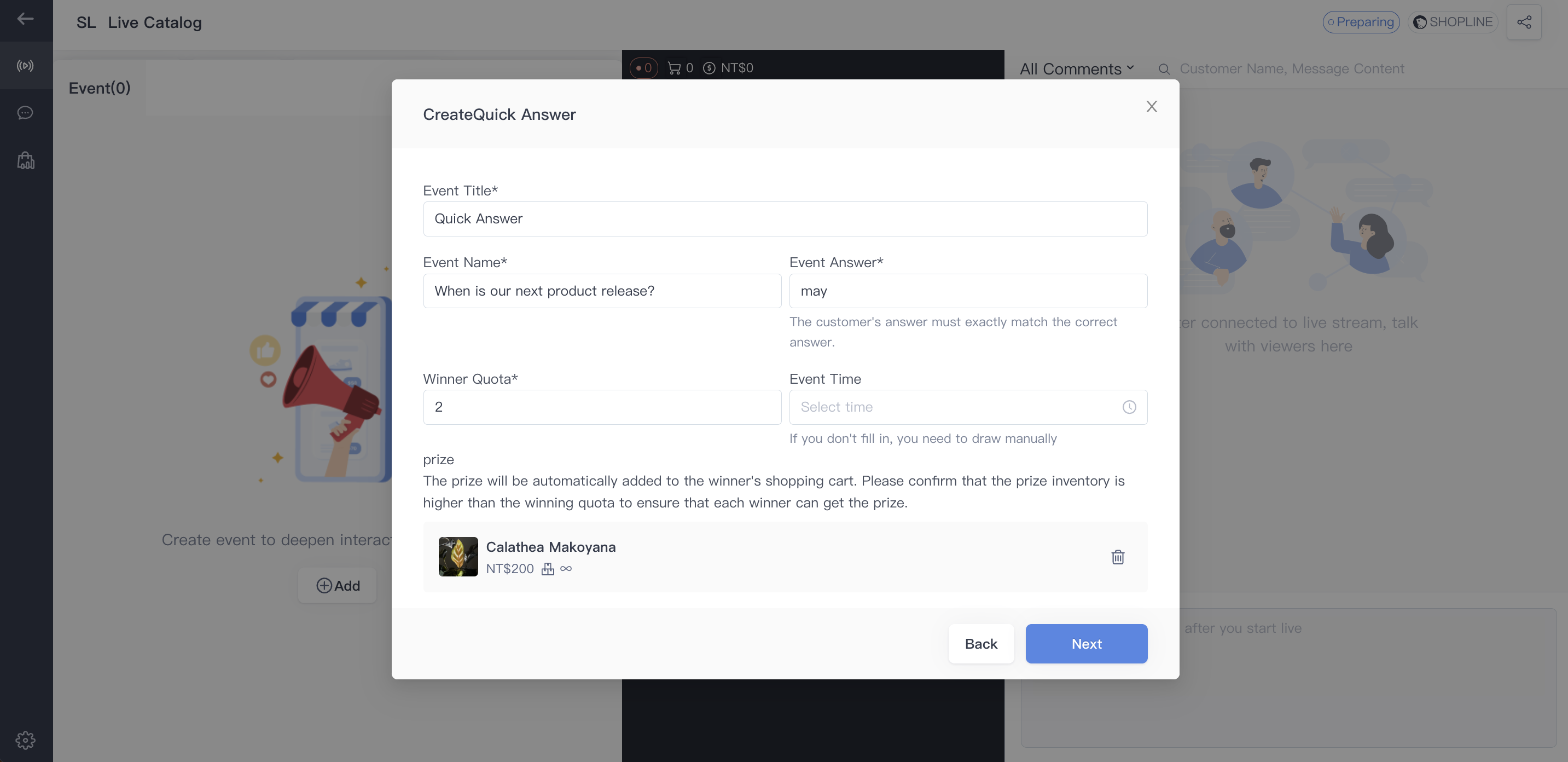Click the Calathea Makoyana product thumbnail
Screen dimensions: 1568x762
[x=458, y=557]
